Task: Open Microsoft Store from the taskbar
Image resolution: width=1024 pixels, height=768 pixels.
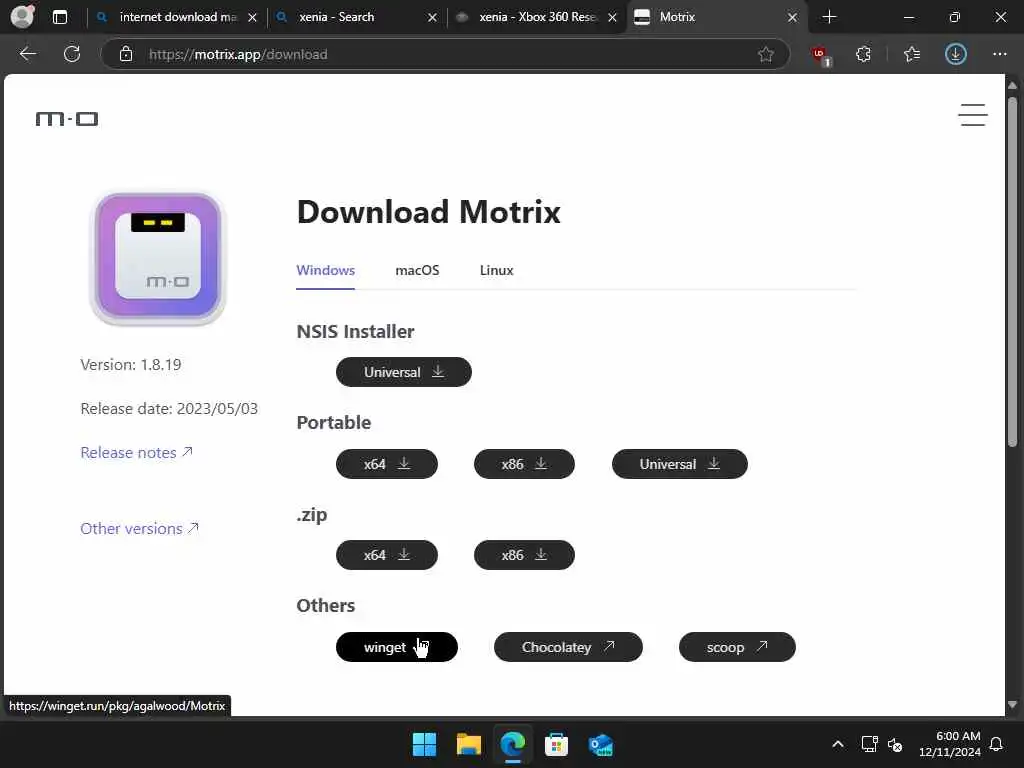Action: [x=556, y=744]
